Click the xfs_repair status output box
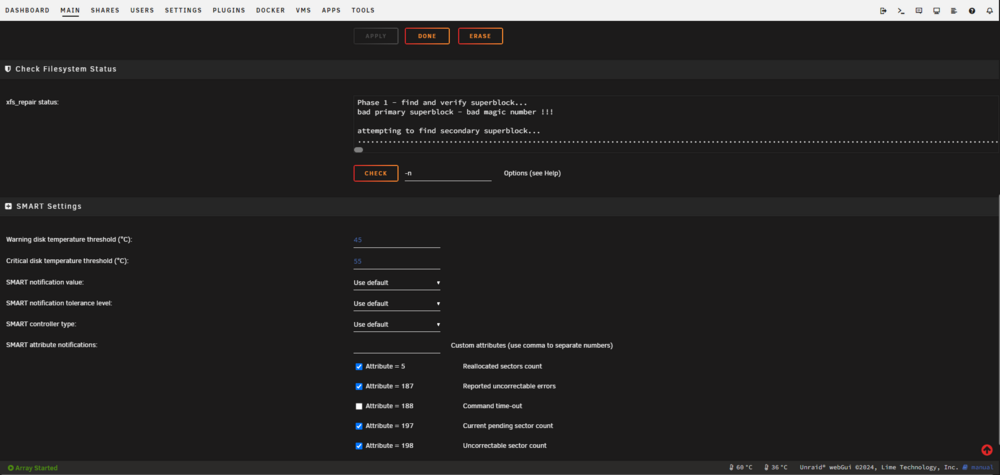 [x=676, y=124]
